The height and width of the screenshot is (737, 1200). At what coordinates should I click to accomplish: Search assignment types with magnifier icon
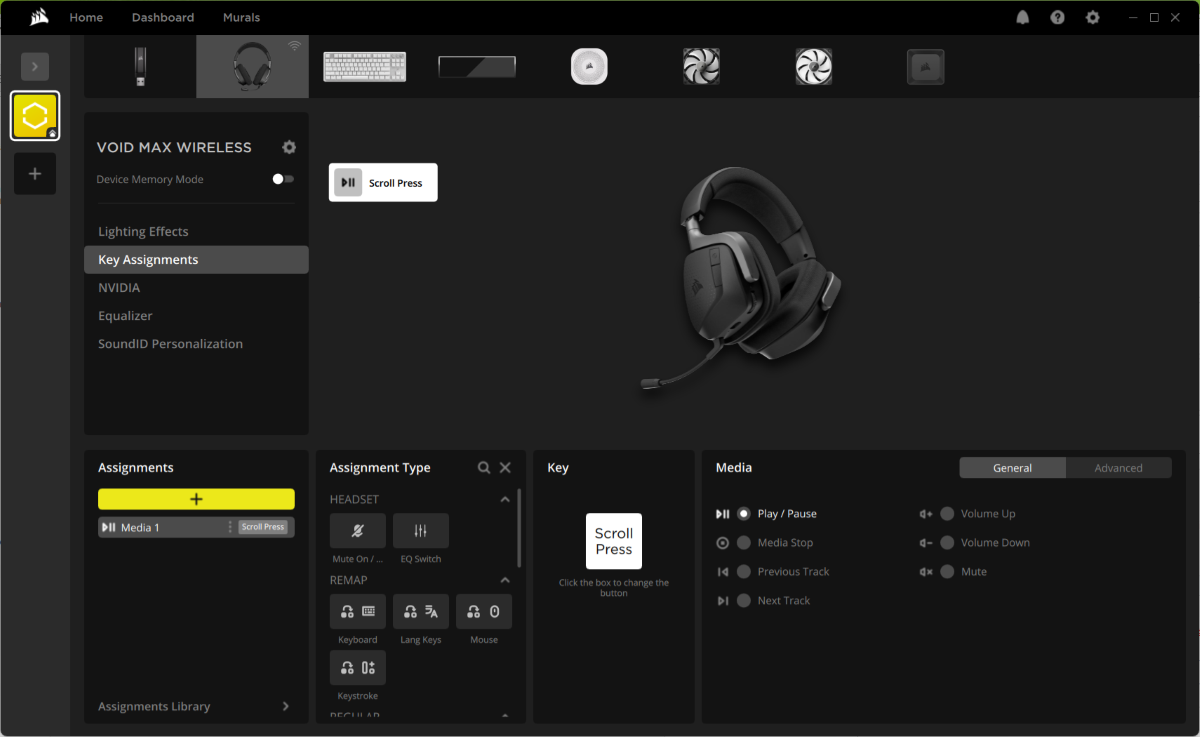pos(484,468)
